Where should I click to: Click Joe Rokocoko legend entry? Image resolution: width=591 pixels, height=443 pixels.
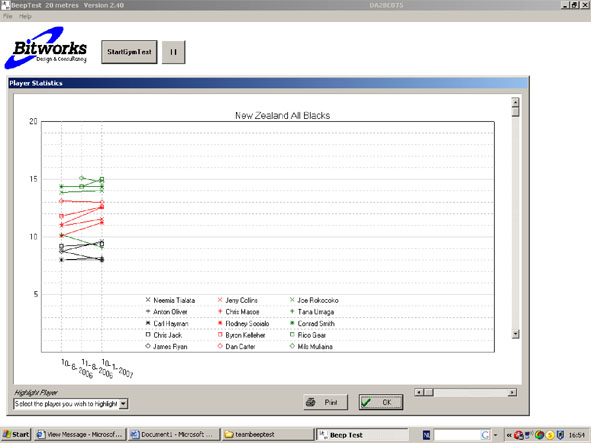pyautogui.click(x=314, y=300)
